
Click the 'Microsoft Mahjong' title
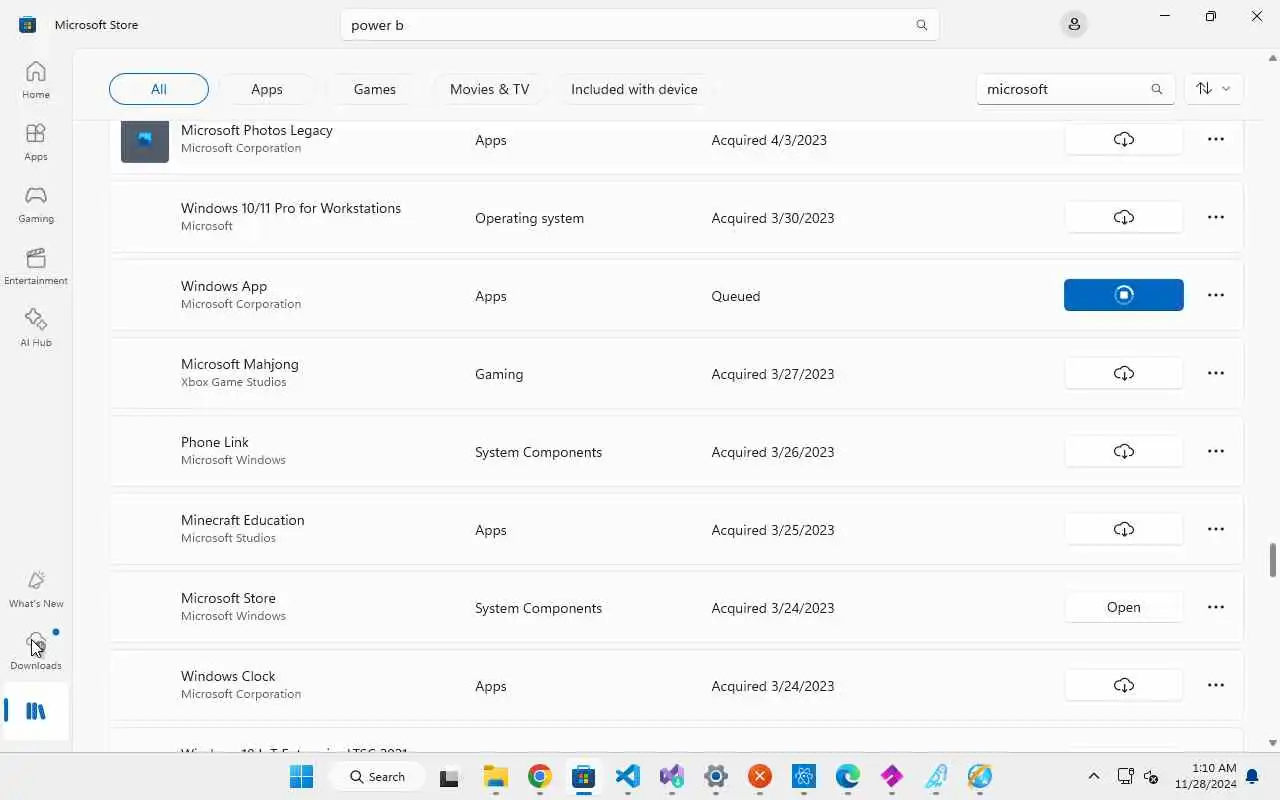pyautogui.click(x=240, y=364)
